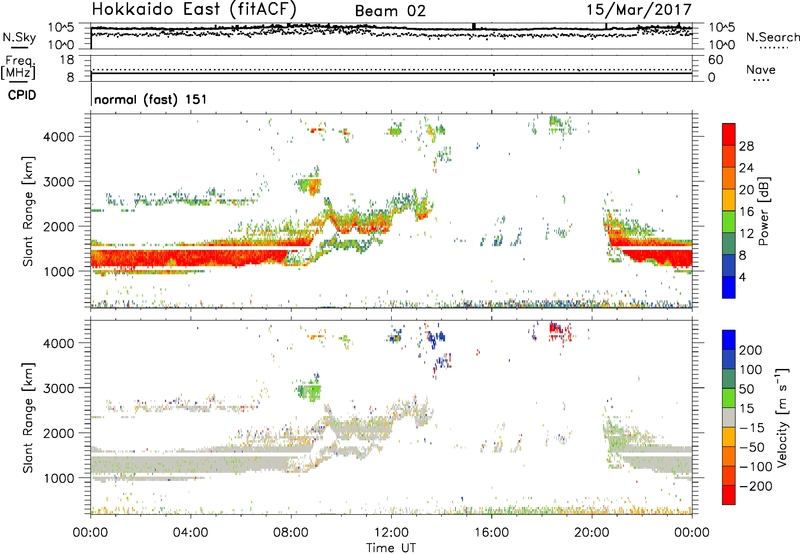This screenshot has height=554, width=800.
Task: Pick the orange 20–24 dB power swatch
Action: pyautogui.click(x=729, y=179)
